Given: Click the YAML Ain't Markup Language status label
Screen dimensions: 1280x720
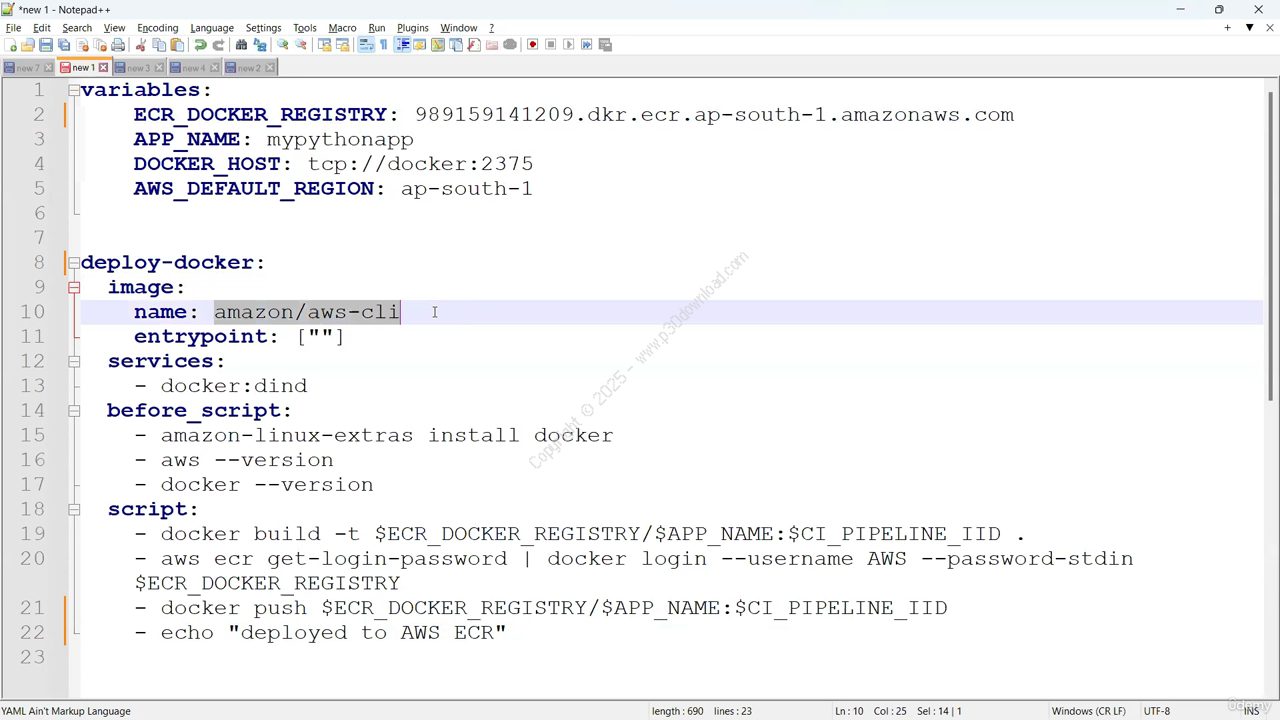Looking at the screenshot, I should pyautogui.click(x=66, y=711).
